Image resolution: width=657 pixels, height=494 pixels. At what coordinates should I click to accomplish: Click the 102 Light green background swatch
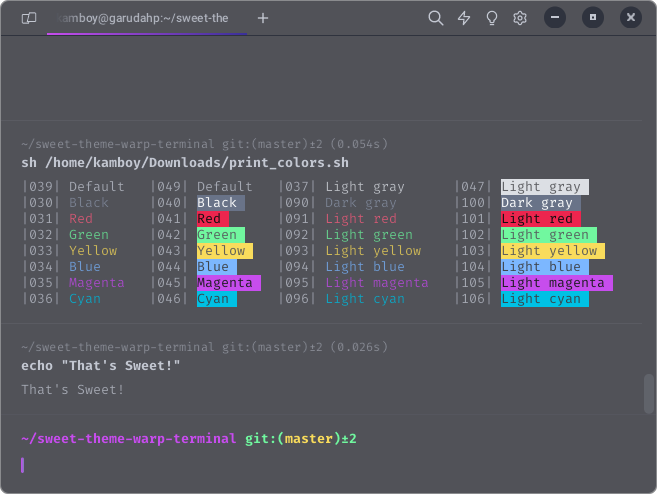click(549, 235)
